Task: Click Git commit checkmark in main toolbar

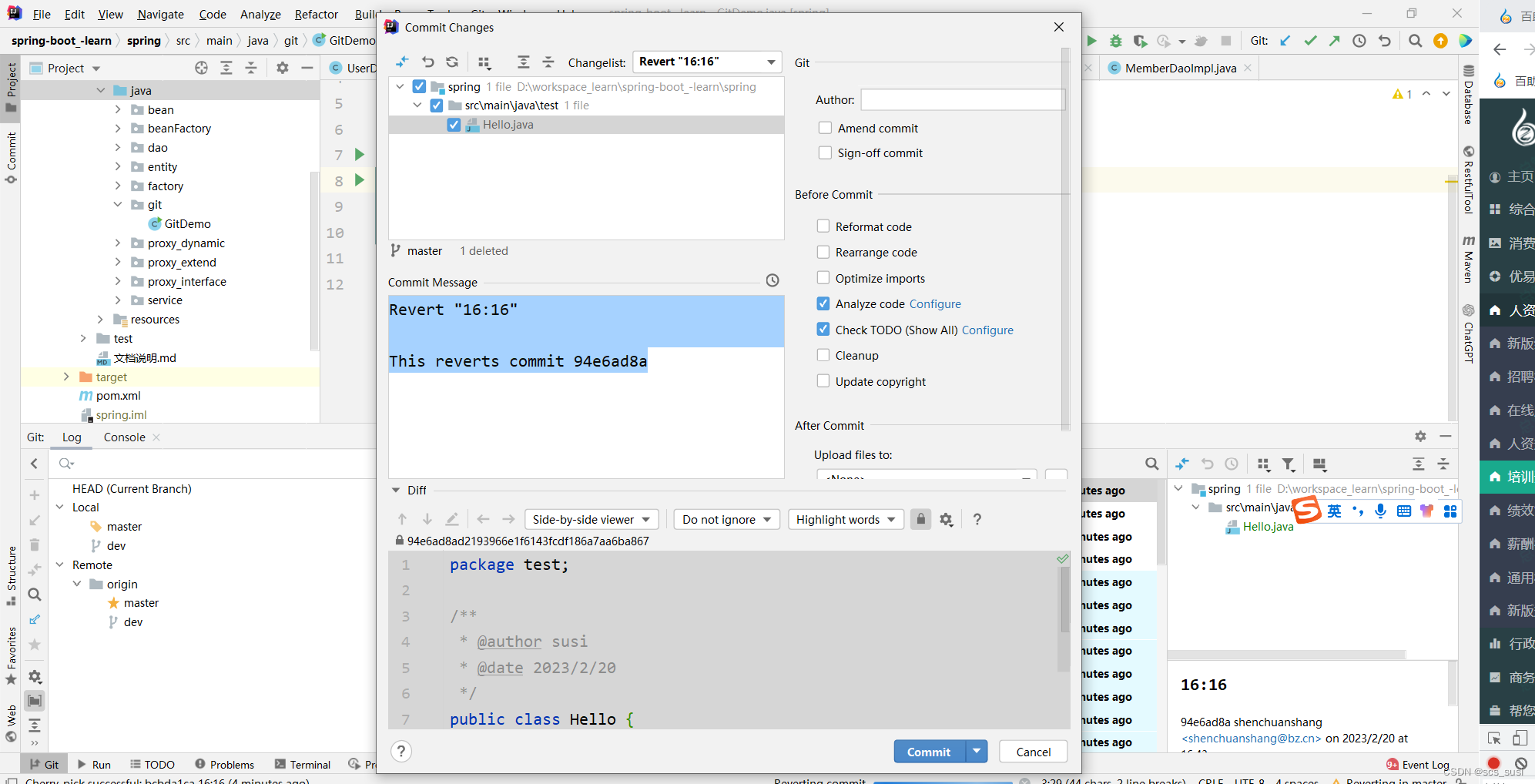Action: 1310,41
